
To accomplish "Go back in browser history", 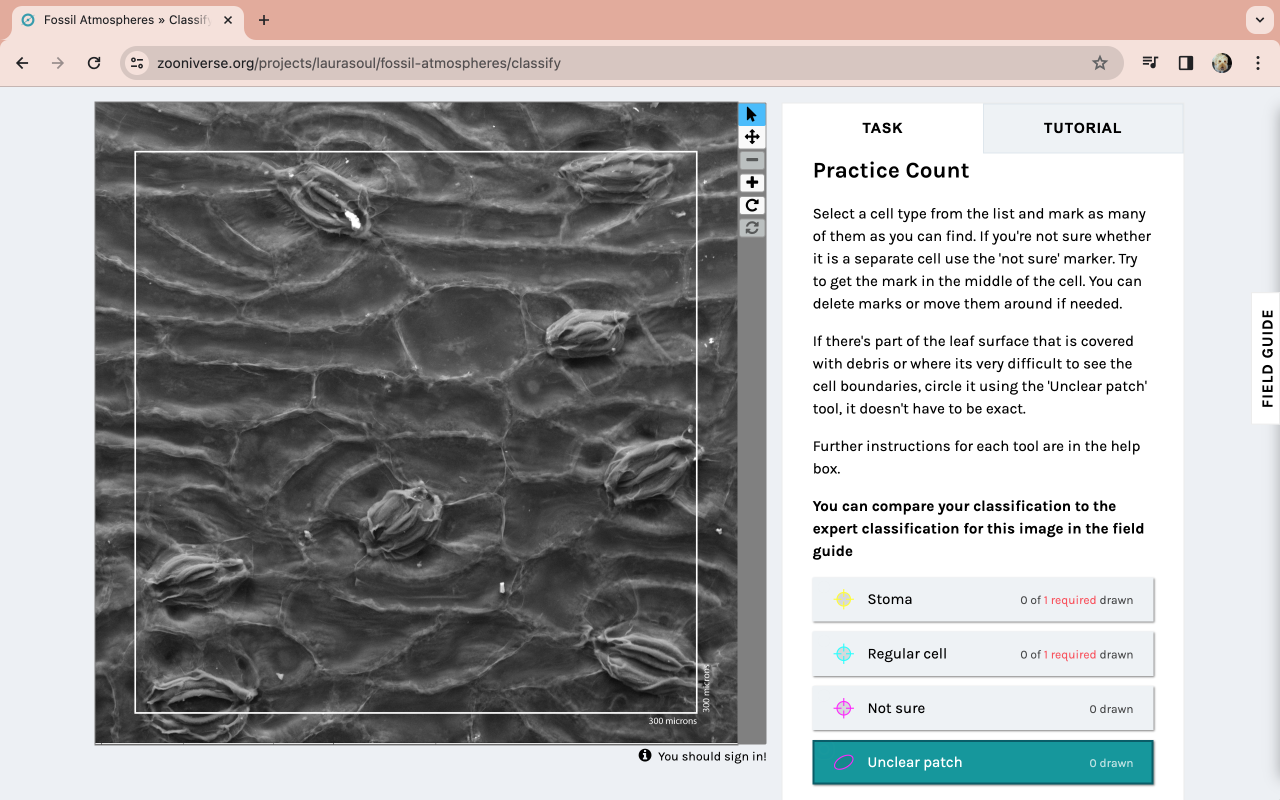I will tap(23, 63).
